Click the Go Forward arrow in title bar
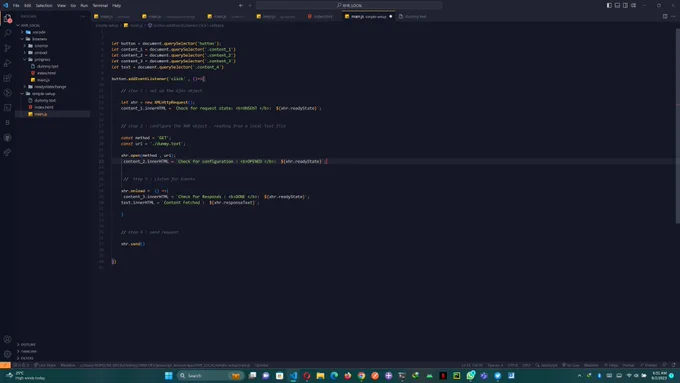This screenshot has height=383, width=680. click(250, 5)
